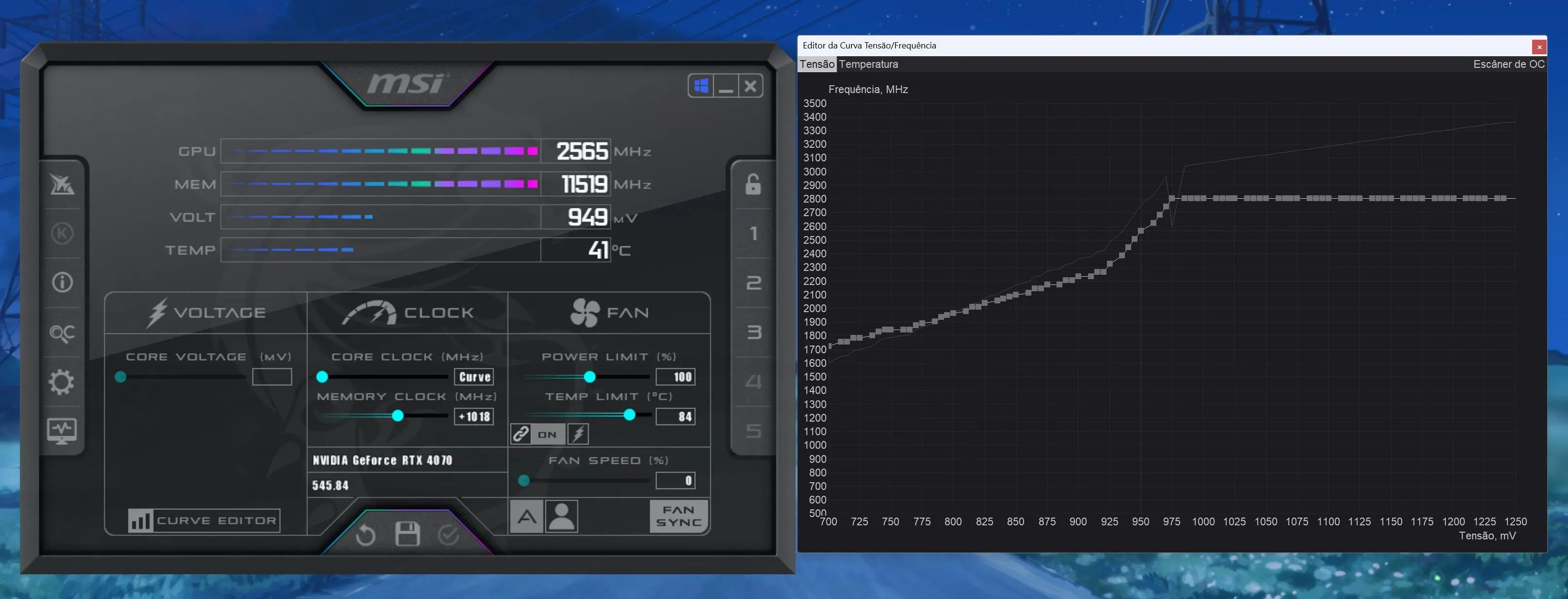Image resolution: width=1568 pixels, height=599 pixels.
Task: Click the 'Editor da Curva Tensão/Frequência' title
Action: click(x=869, y=46)
